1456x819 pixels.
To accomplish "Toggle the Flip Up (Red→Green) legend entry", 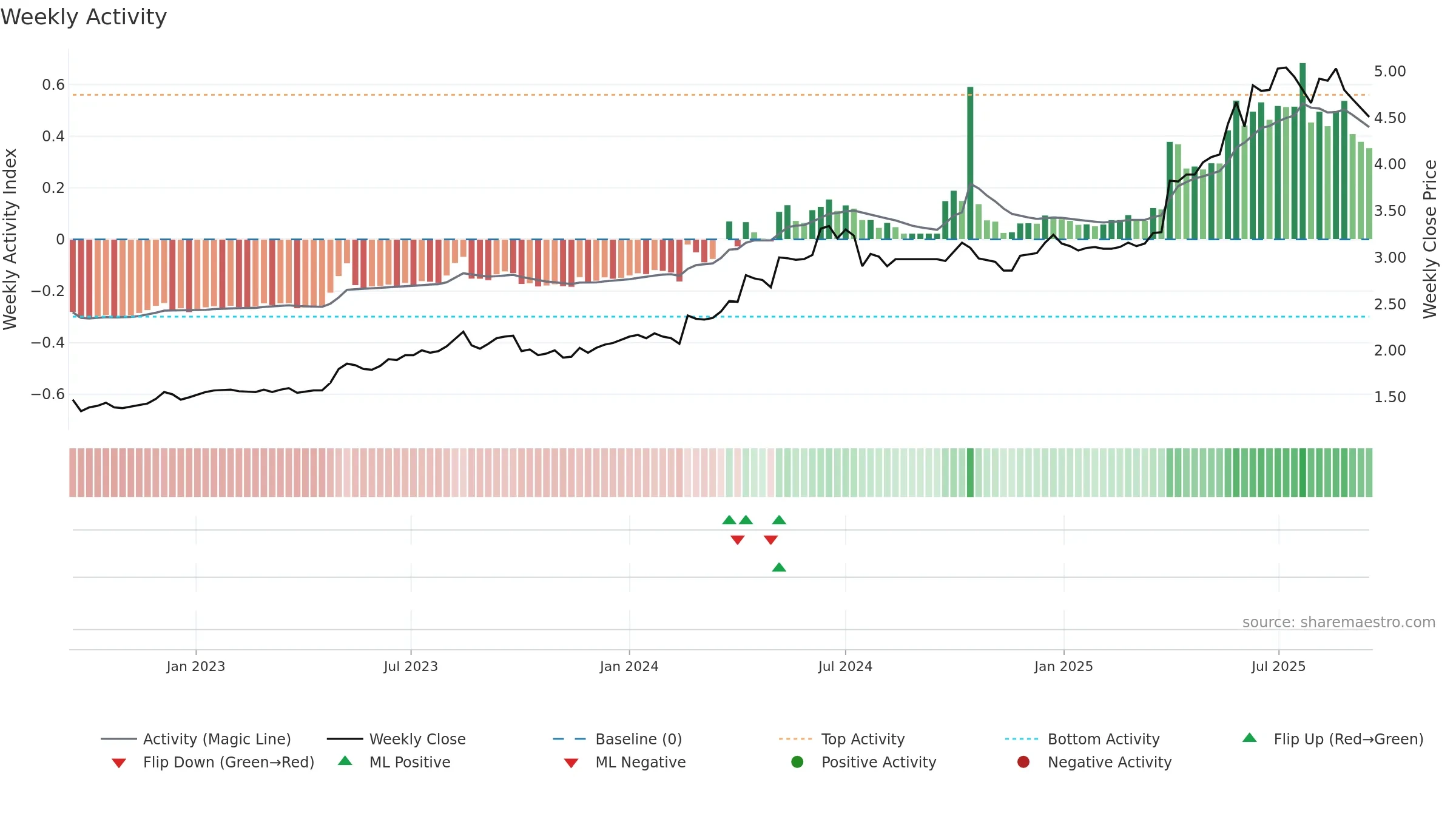I will (x=1333, y=739).
